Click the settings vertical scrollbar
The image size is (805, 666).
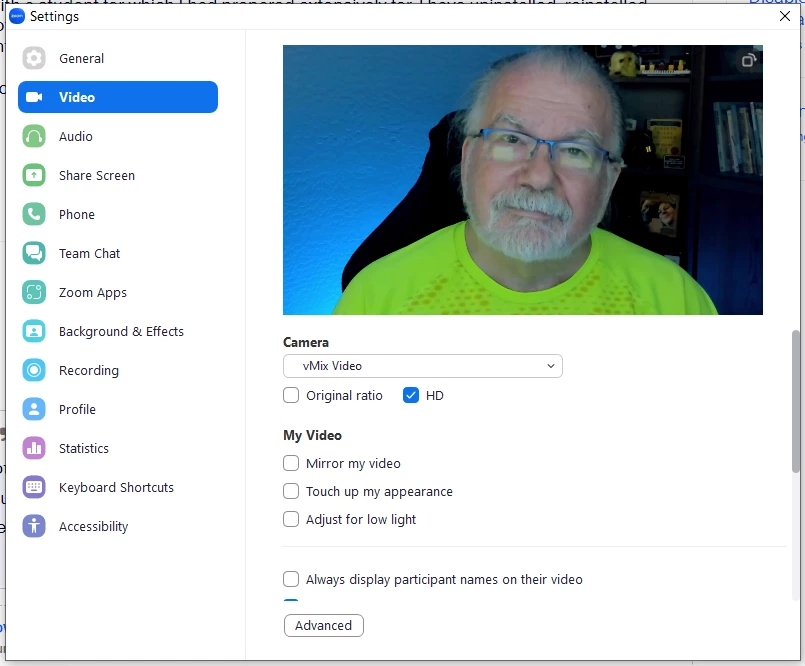click(796, 401)
